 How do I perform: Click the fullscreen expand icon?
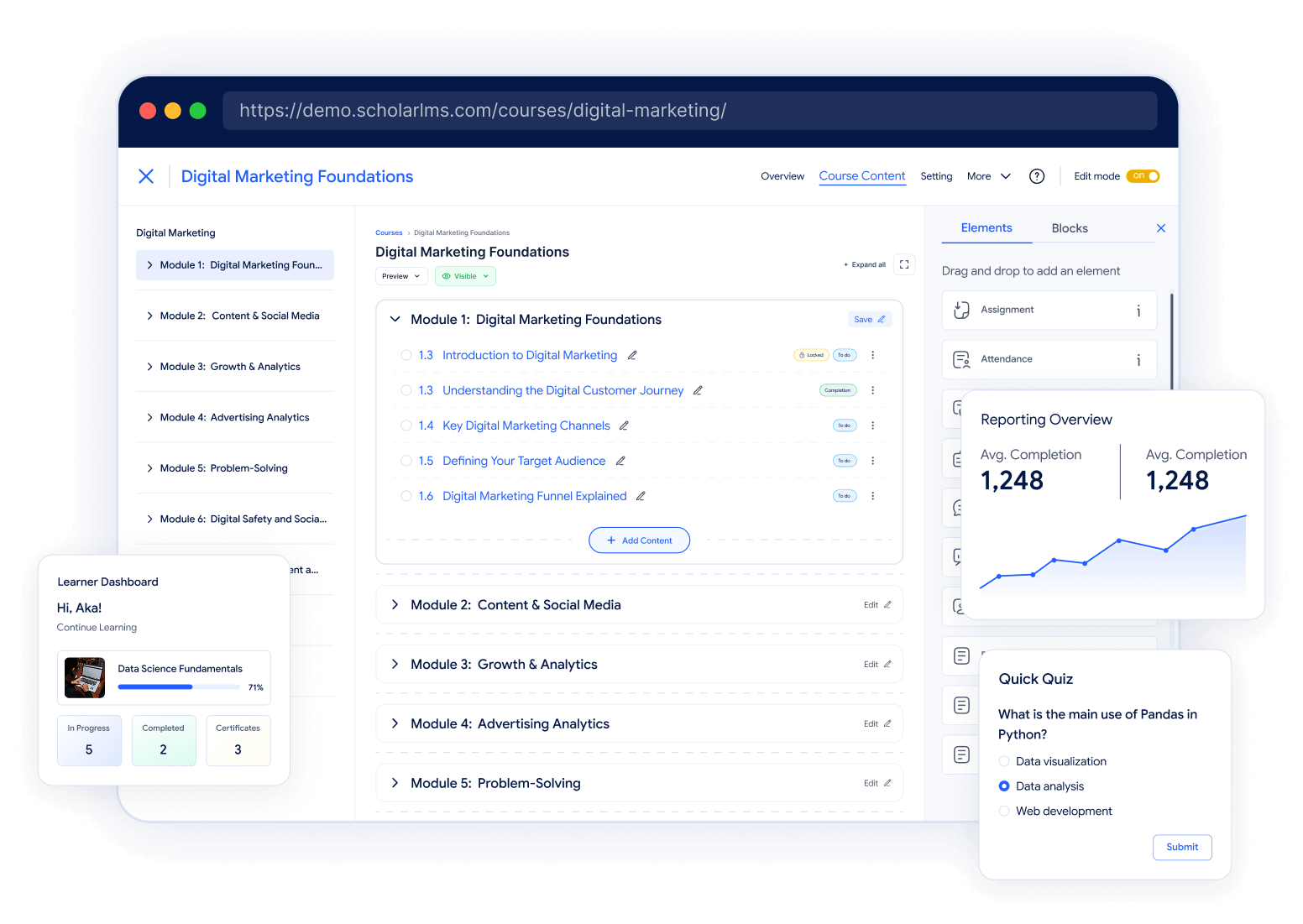[x=904, y=264]
